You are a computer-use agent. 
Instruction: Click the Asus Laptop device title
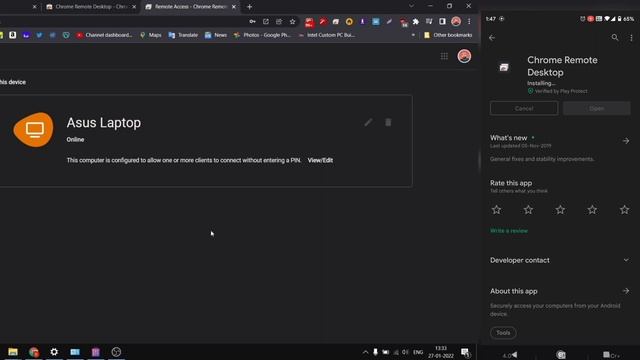coord(104,122)
